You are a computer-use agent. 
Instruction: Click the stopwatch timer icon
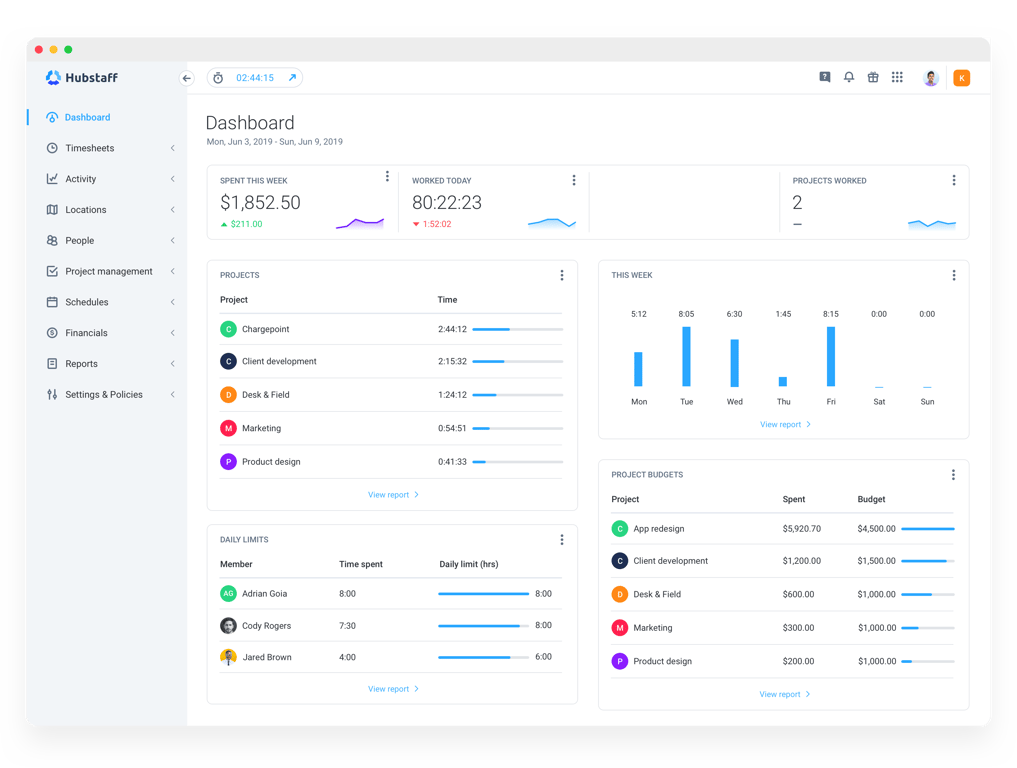pyautogui.click(x=218, y=77)
